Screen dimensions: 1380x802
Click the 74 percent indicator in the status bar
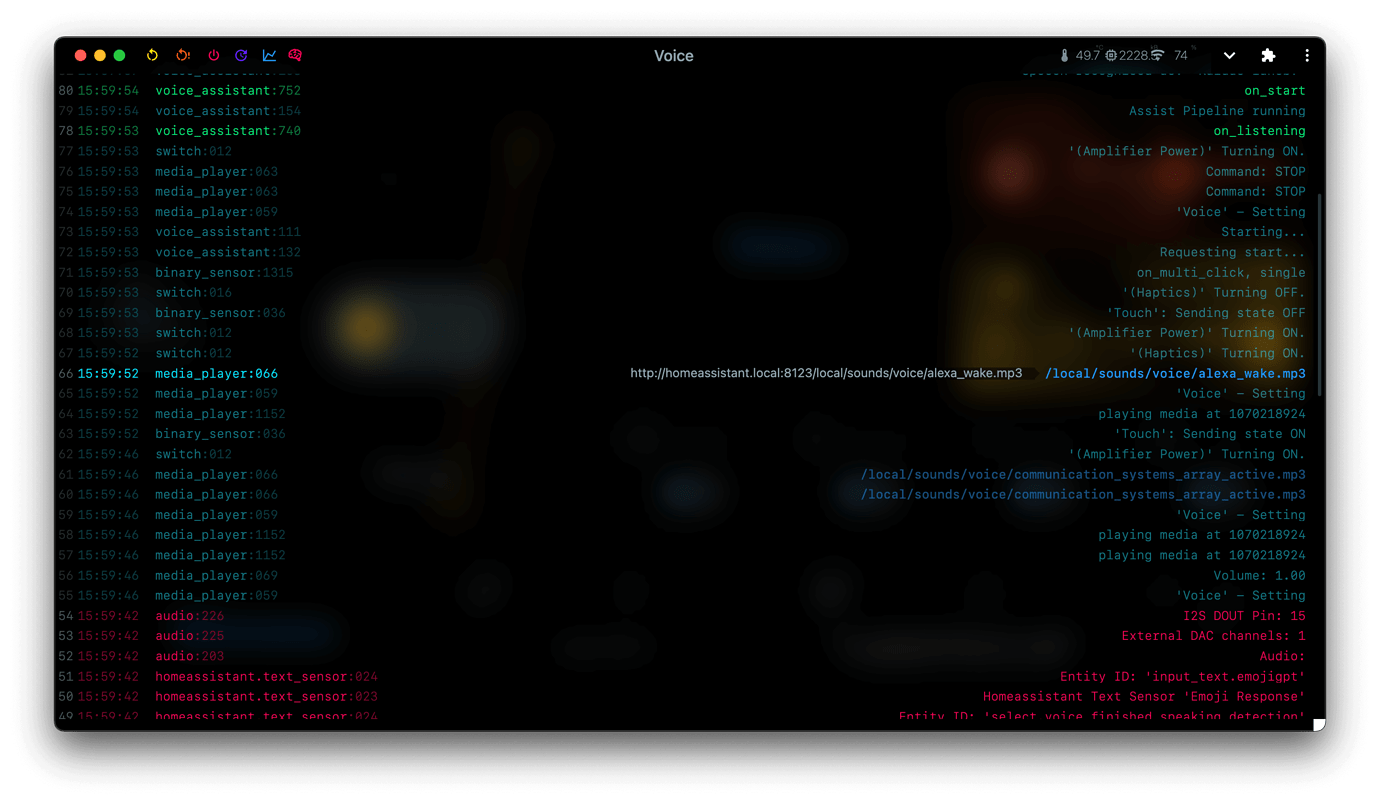1182,55
